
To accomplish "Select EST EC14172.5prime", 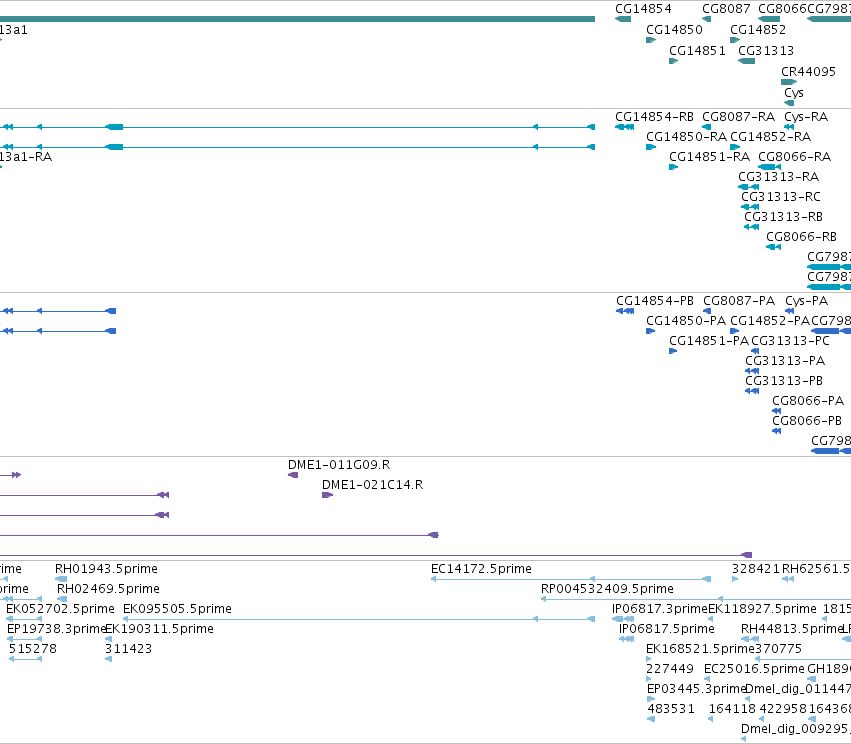I will [481, 569].
